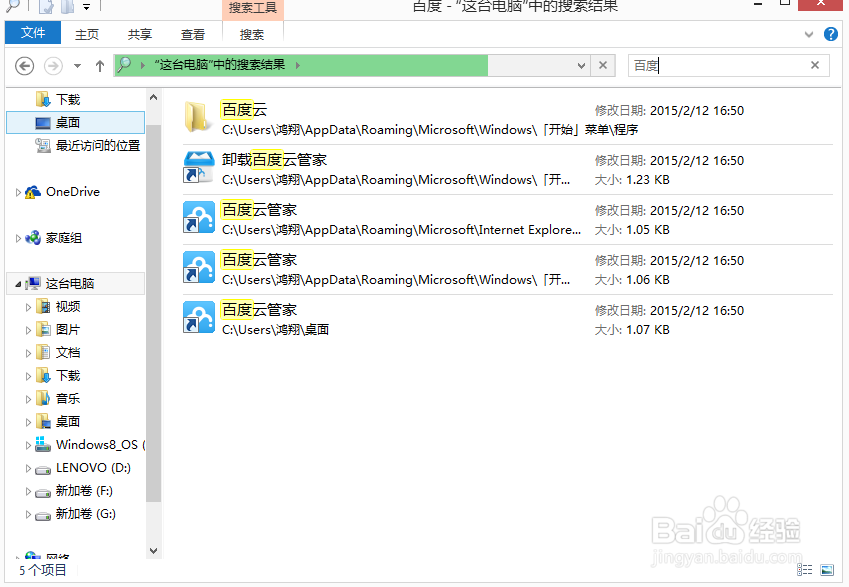Select 百度云管家 icon in Internet Explorer path
This screenshot has height=587, width=849.
click(x=199, y=217)
